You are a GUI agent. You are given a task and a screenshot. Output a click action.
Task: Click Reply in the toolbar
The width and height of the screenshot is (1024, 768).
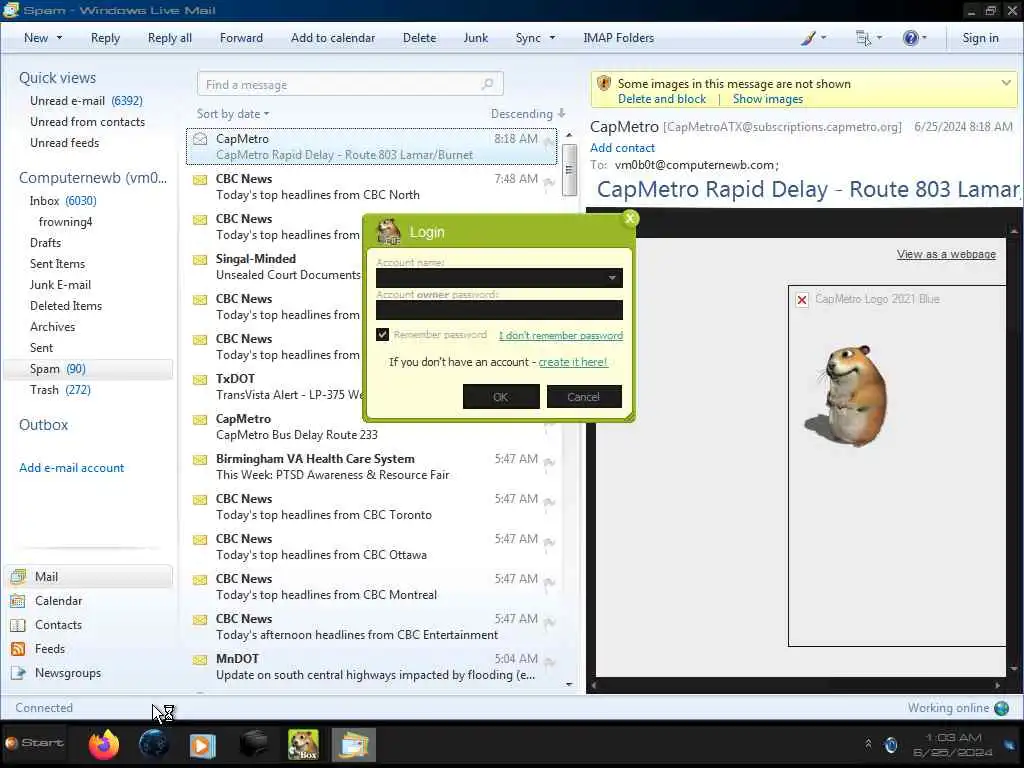point(105,38)
